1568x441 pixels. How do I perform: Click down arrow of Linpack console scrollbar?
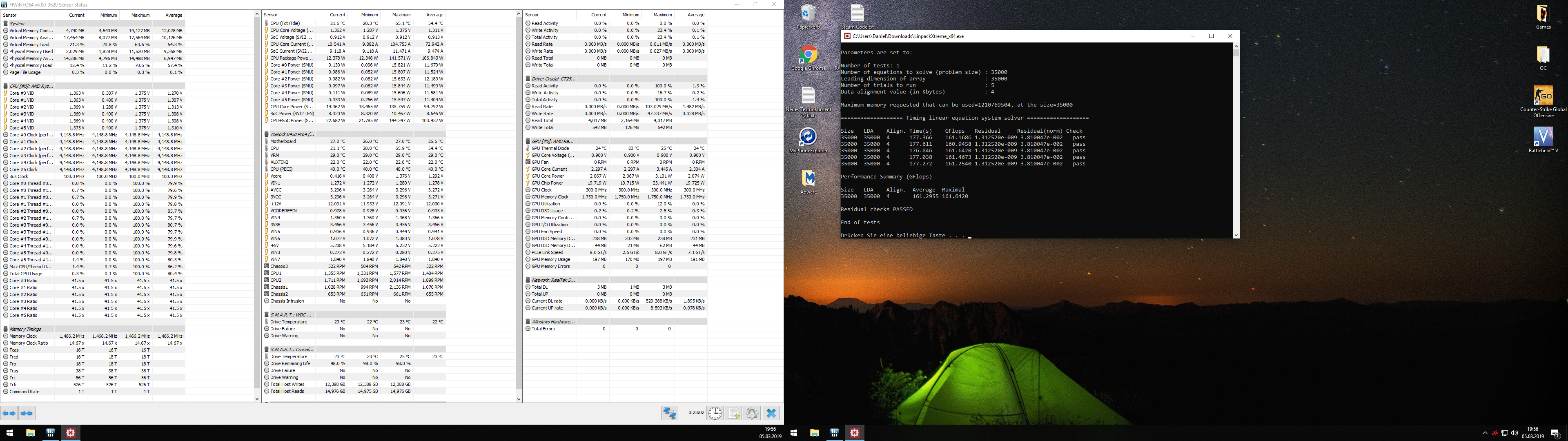click(x=1236, y=235)
